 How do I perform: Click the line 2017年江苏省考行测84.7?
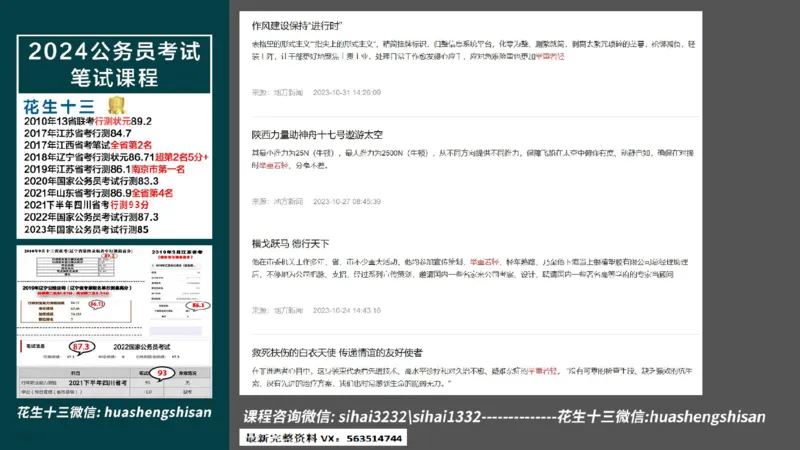pyautogui.click(x=78, y=133)
